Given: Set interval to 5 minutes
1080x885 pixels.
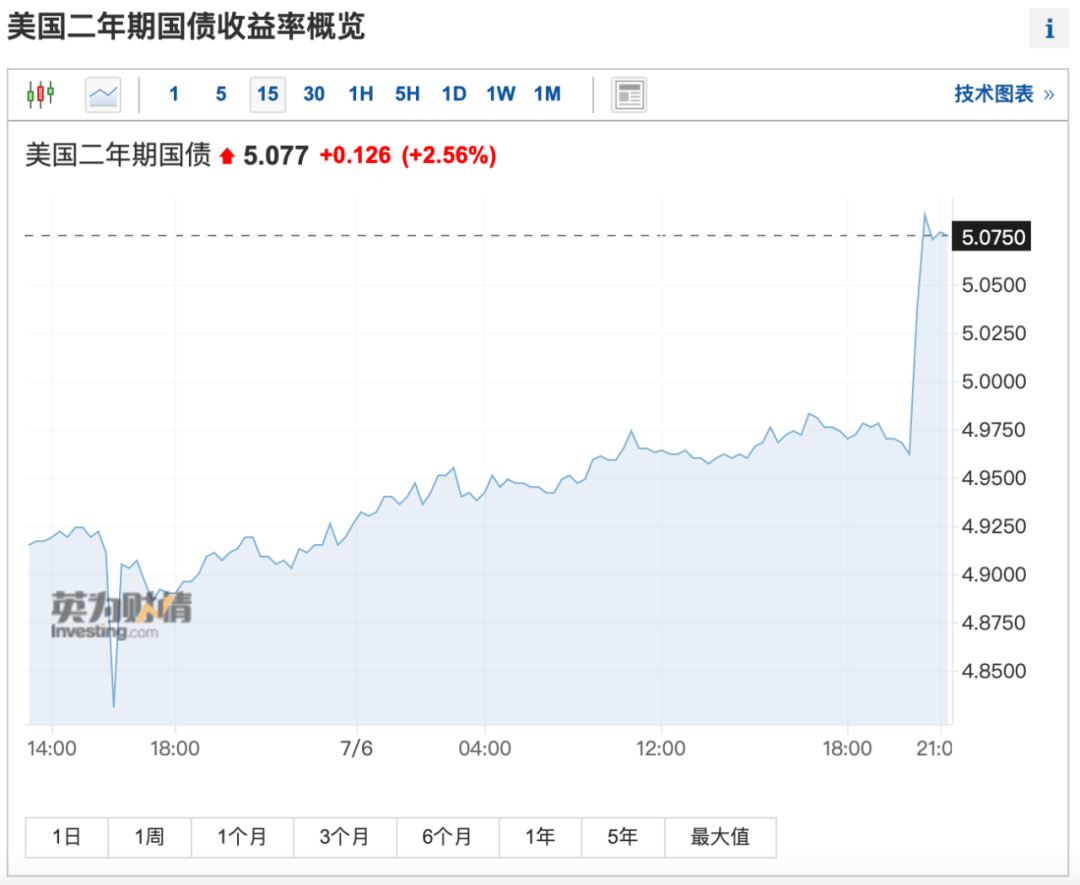Looking at the screenshot, I should point(221,94).
